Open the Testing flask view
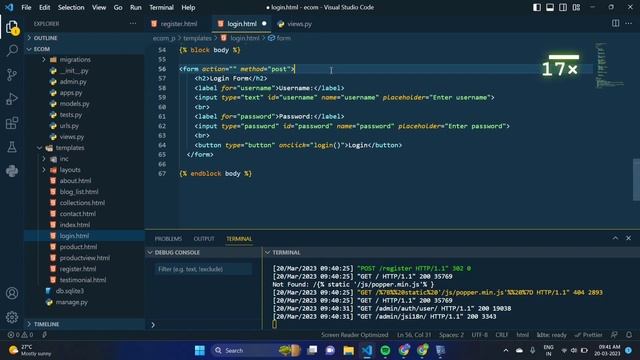Image resolution: width=640 pixels, height=360 pixels. [12, 147]
